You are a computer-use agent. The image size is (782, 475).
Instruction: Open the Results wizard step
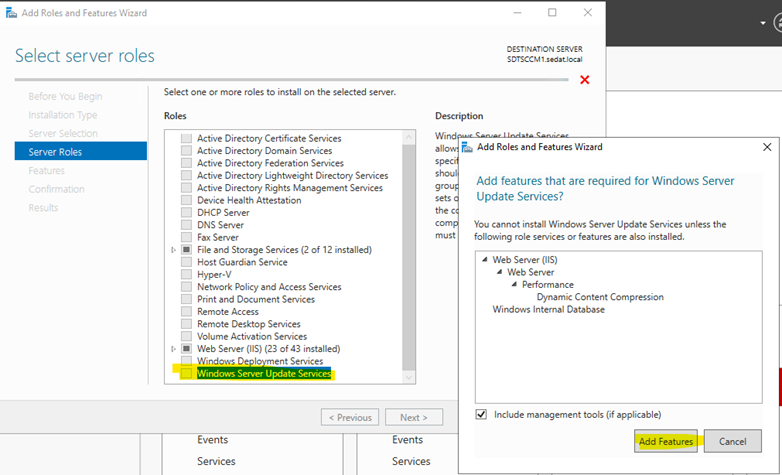43,208
